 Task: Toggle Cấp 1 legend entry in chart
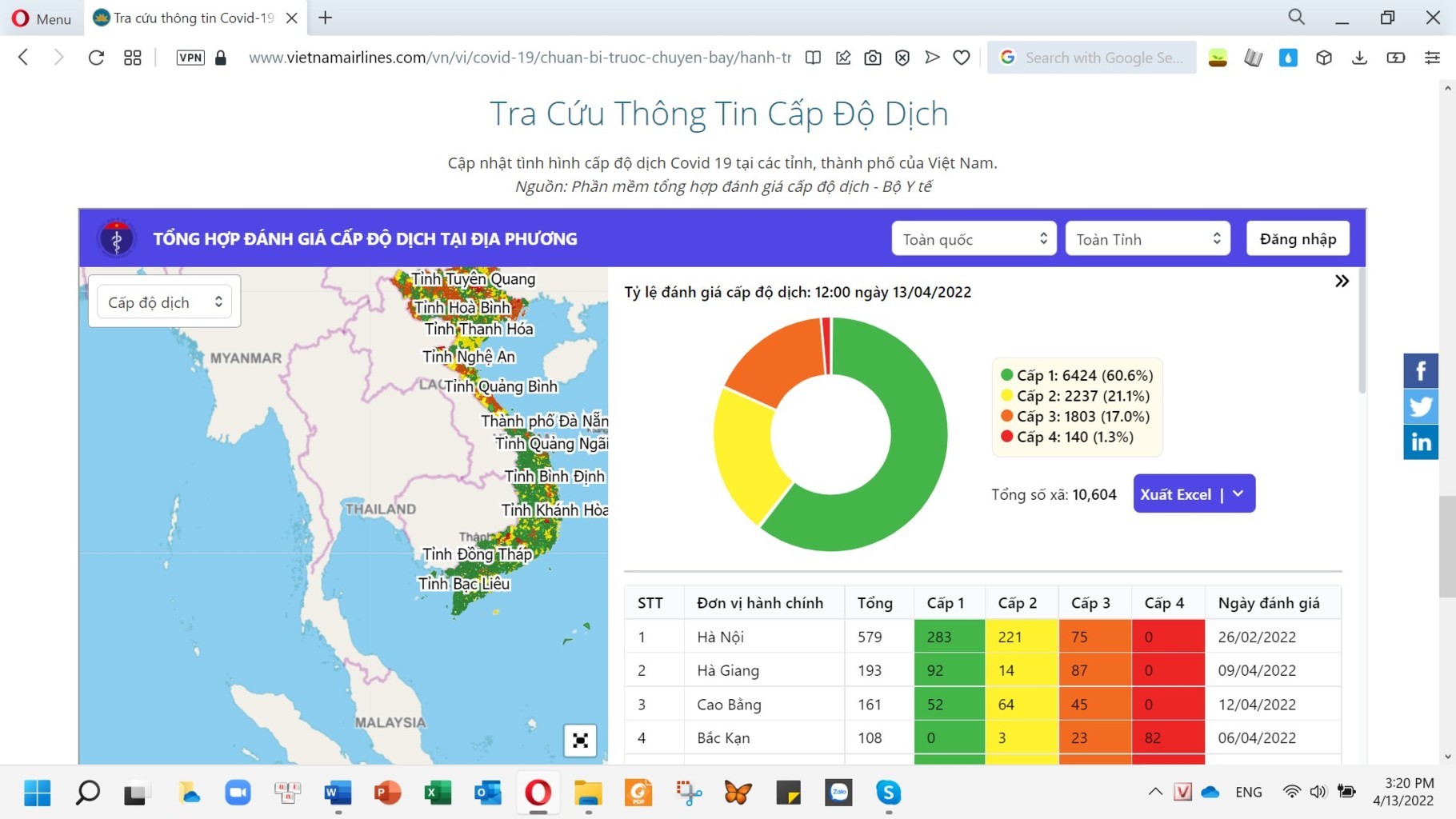(x=1076, y=375)
